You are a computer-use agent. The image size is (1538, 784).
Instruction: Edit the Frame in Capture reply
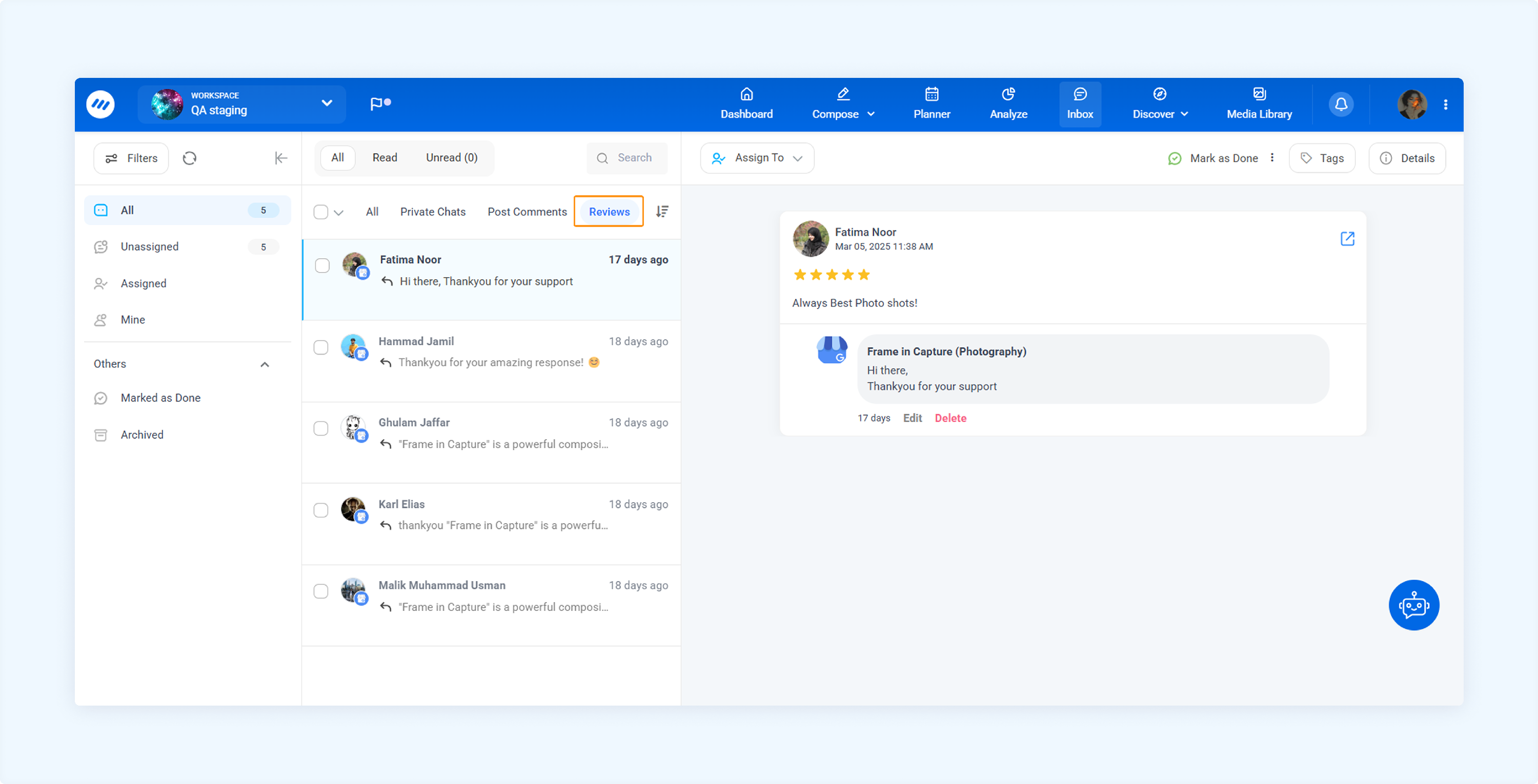(x=912, y=418)
